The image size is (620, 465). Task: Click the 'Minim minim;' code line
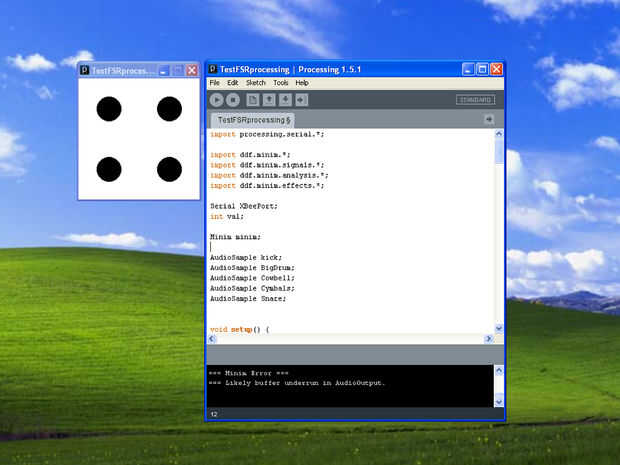tap(235, 237)
